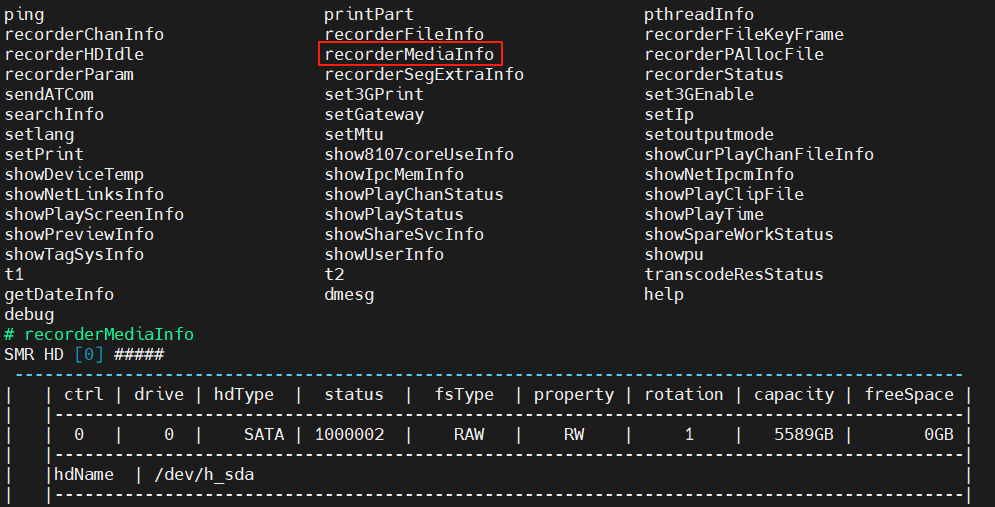
Task: Click the typed recorderMediaInfo prompt line
Action: [x=99, y=334]
